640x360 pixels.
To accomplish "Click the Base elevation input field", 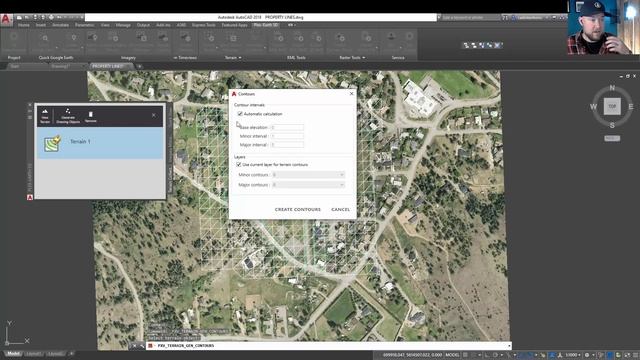I will tap(287, 127).
